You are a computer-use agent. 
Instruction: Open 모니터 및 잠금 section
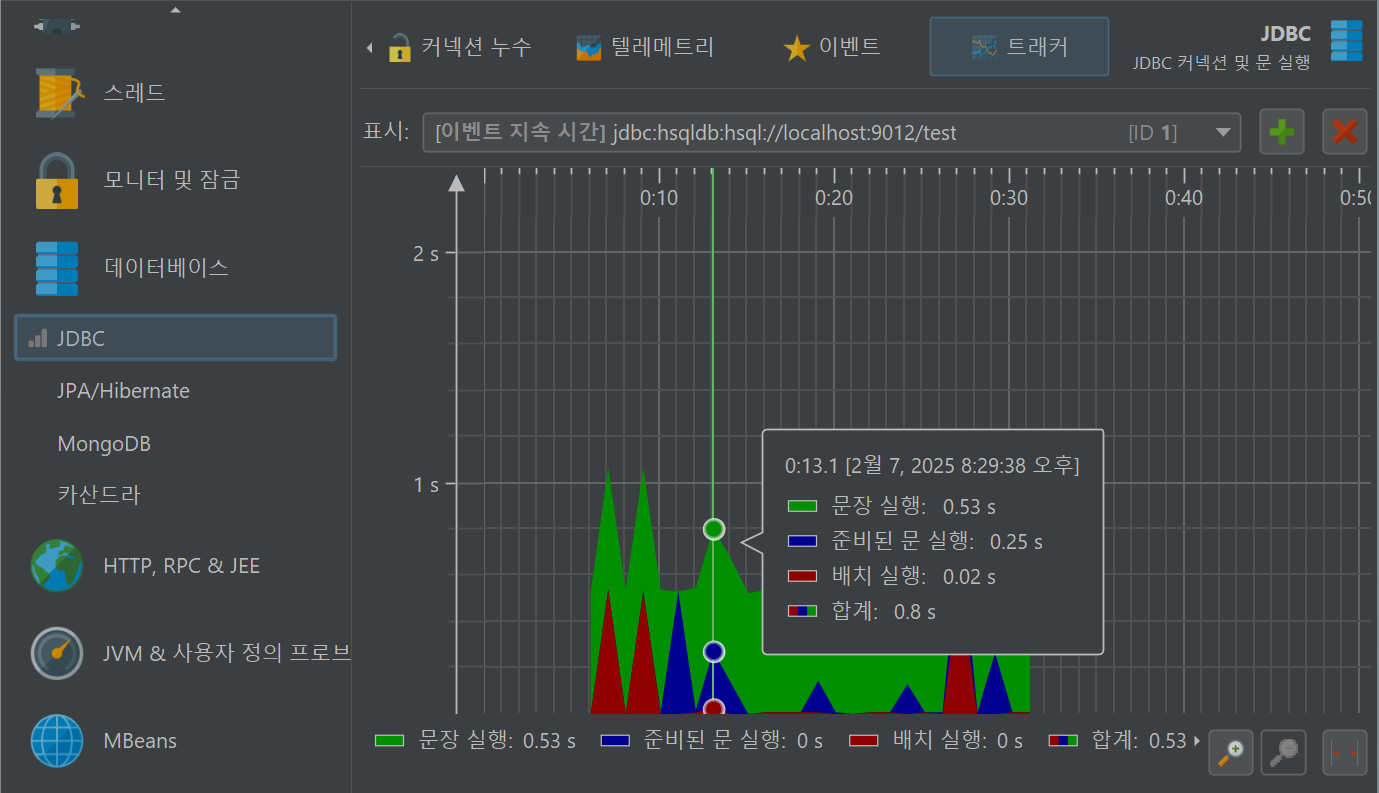137,180
